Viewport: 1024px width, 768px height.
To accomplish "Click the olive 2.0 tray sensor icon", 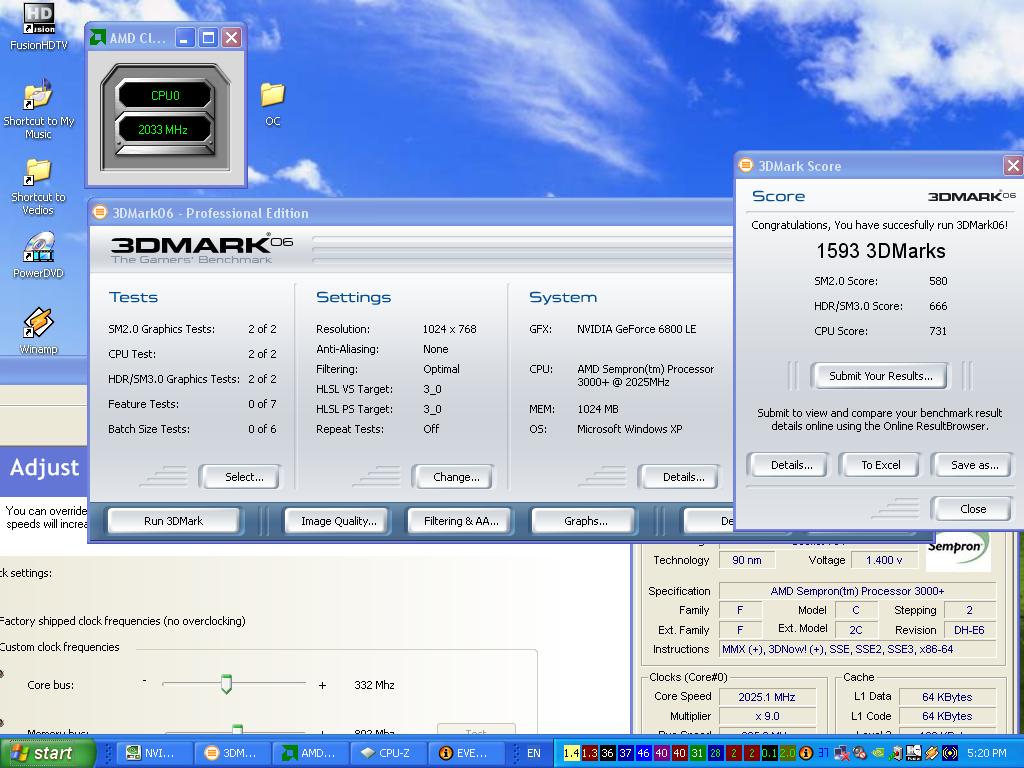I will click(788, 753).
